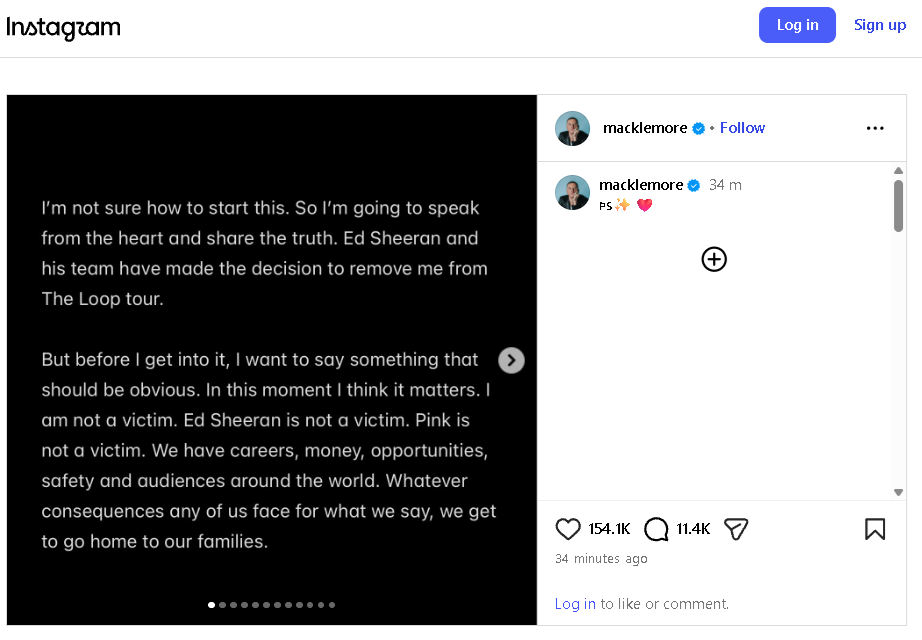Click the Instagram logo
922x640 pixels.
pyautogui.click(x=64, y=28)
